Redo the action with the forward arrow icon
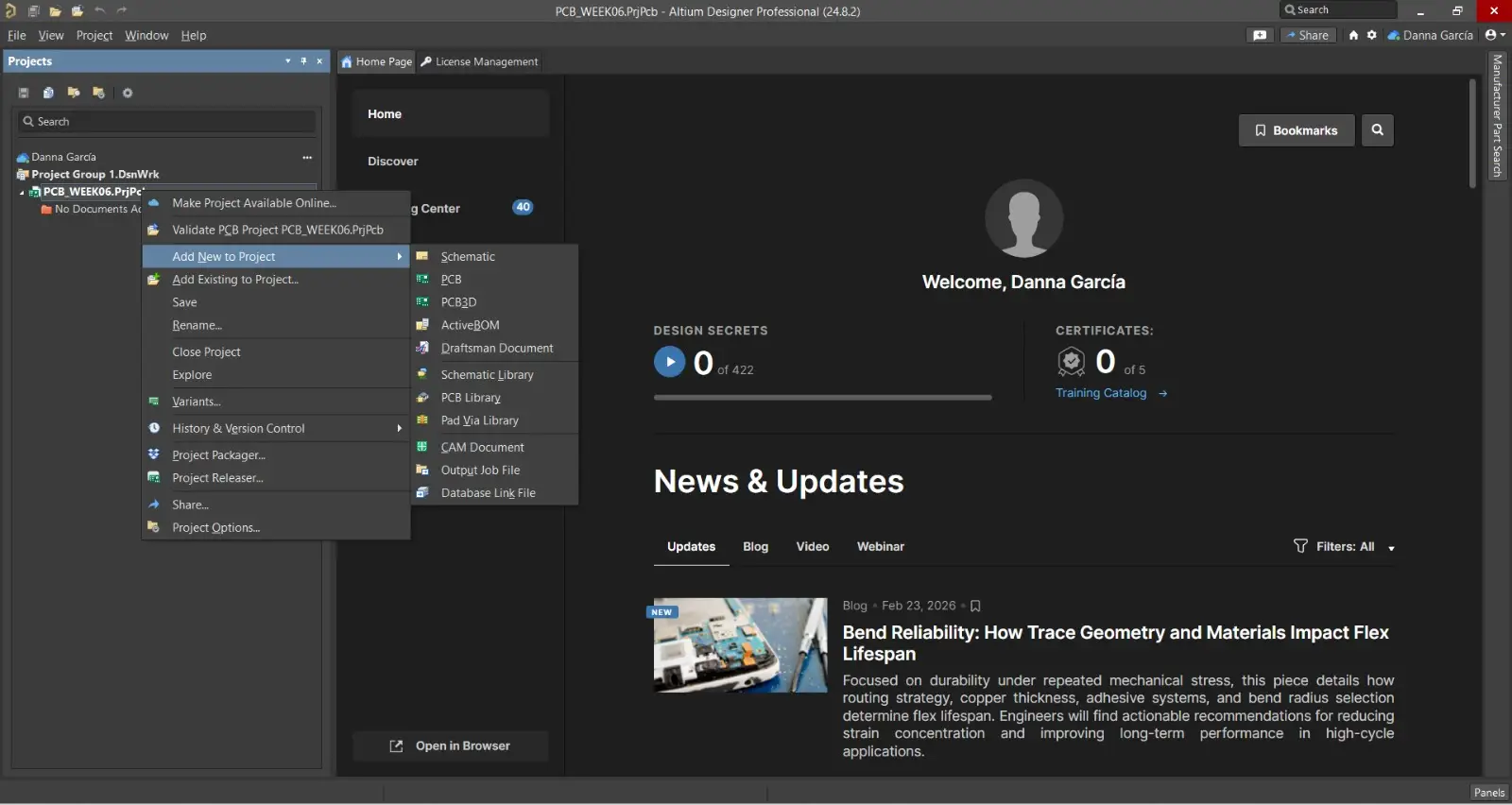1512x805 pixels. (x=122, y=10)
